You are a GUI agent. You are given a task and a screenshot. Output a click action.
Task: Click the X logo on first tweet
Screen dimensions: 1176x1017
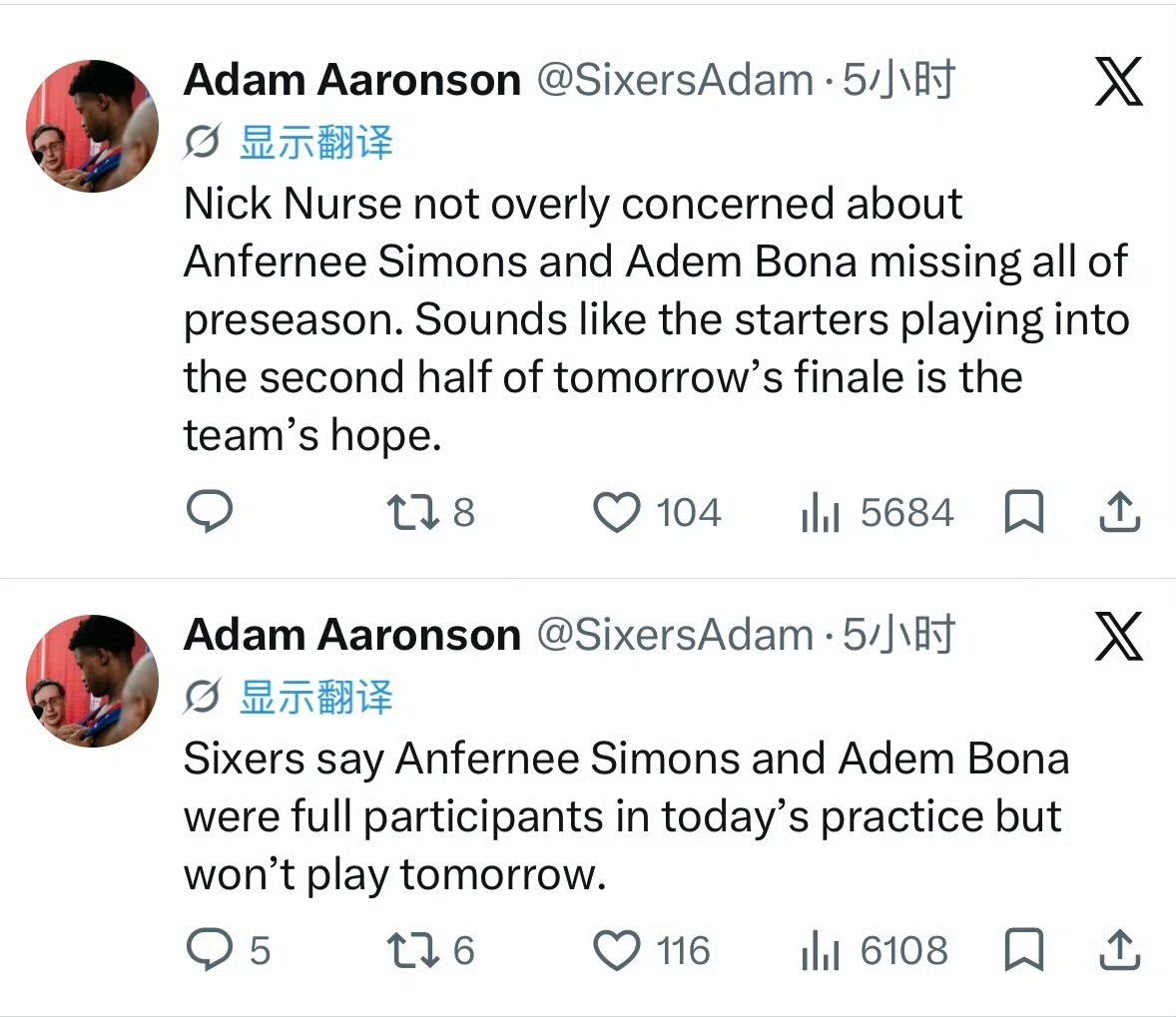point(1118,81)
